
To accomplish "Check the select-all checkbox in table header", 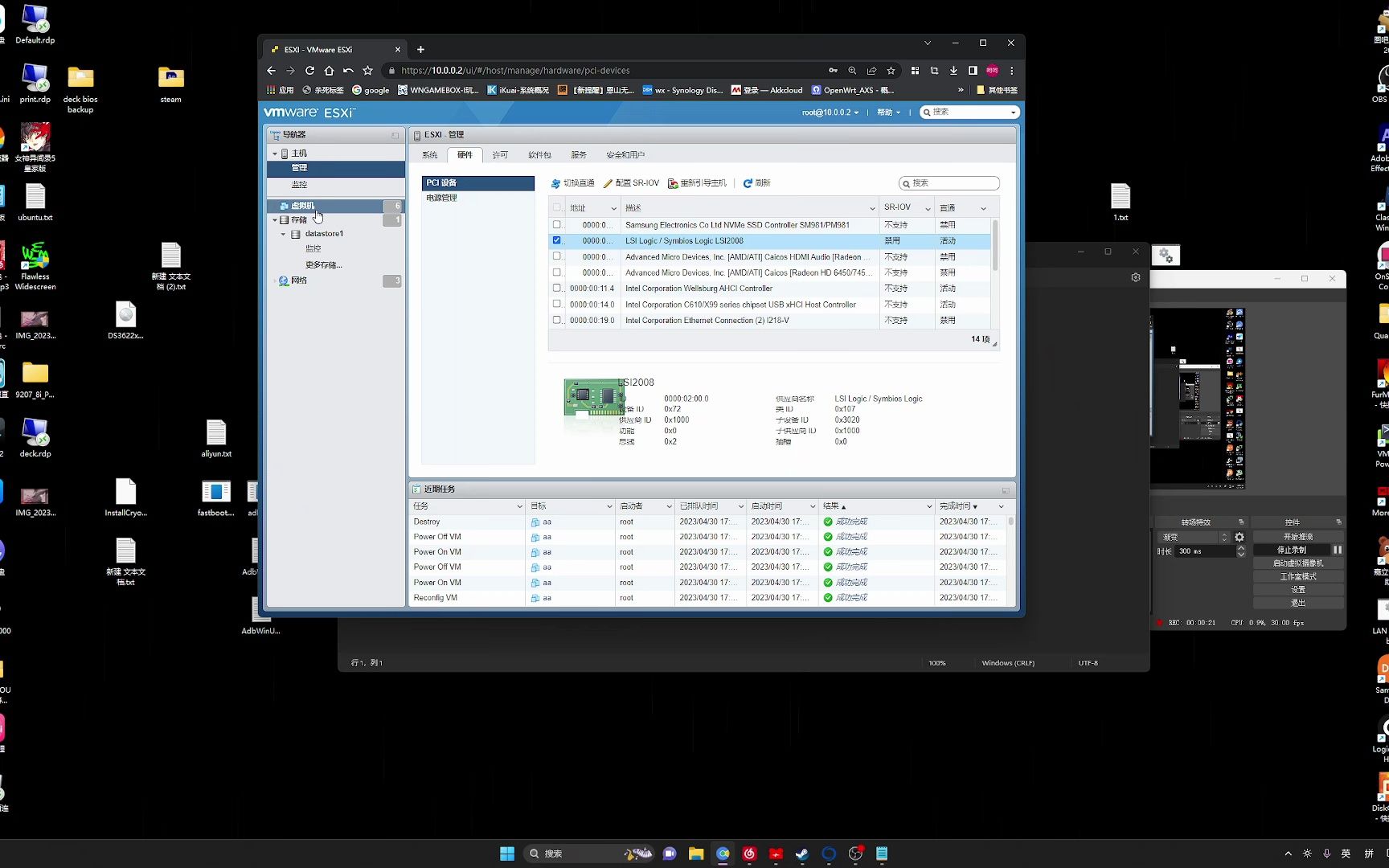I will (x=556, y=207).
